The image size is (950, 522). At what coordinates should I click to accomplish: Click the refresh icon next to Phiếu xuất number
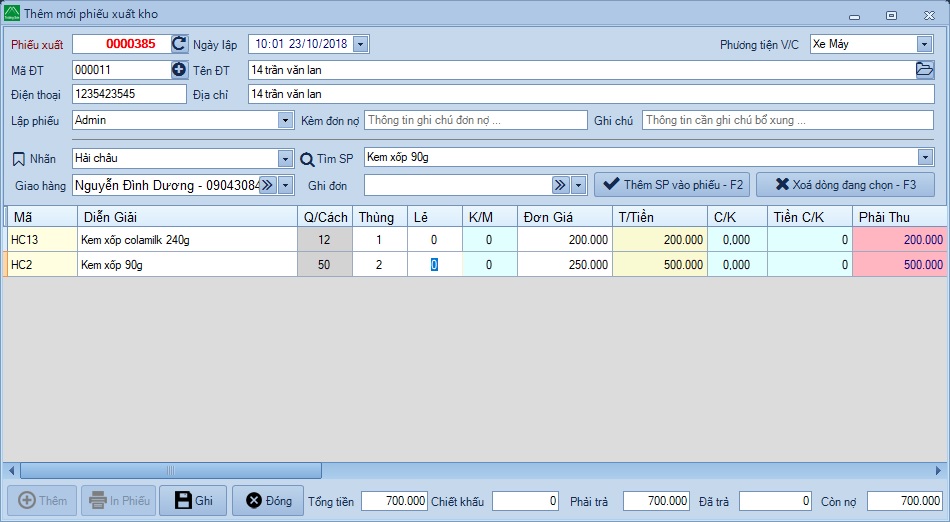(179, 44)
